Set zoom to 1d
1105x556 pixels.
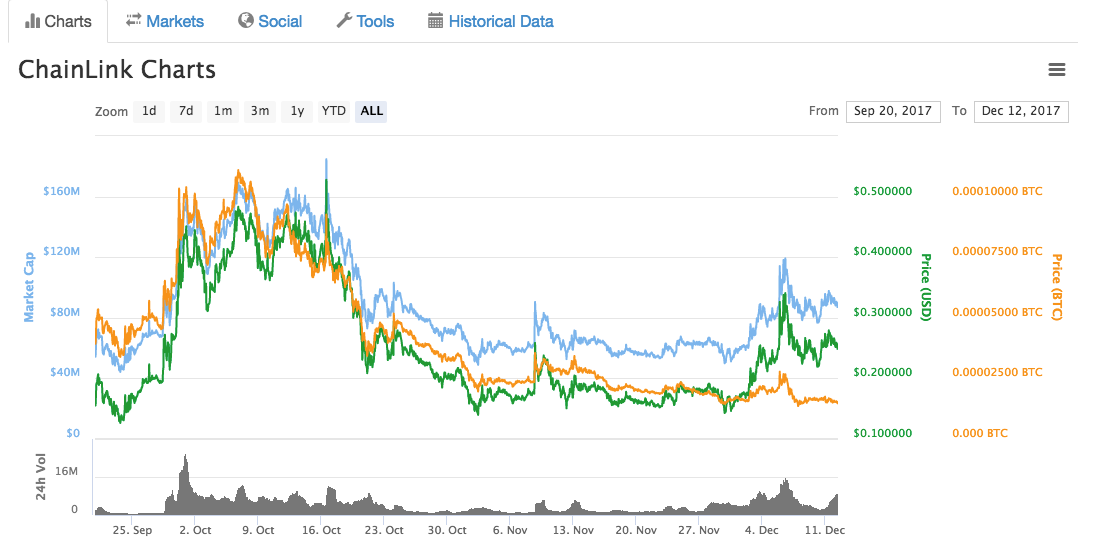click(149, 111)
